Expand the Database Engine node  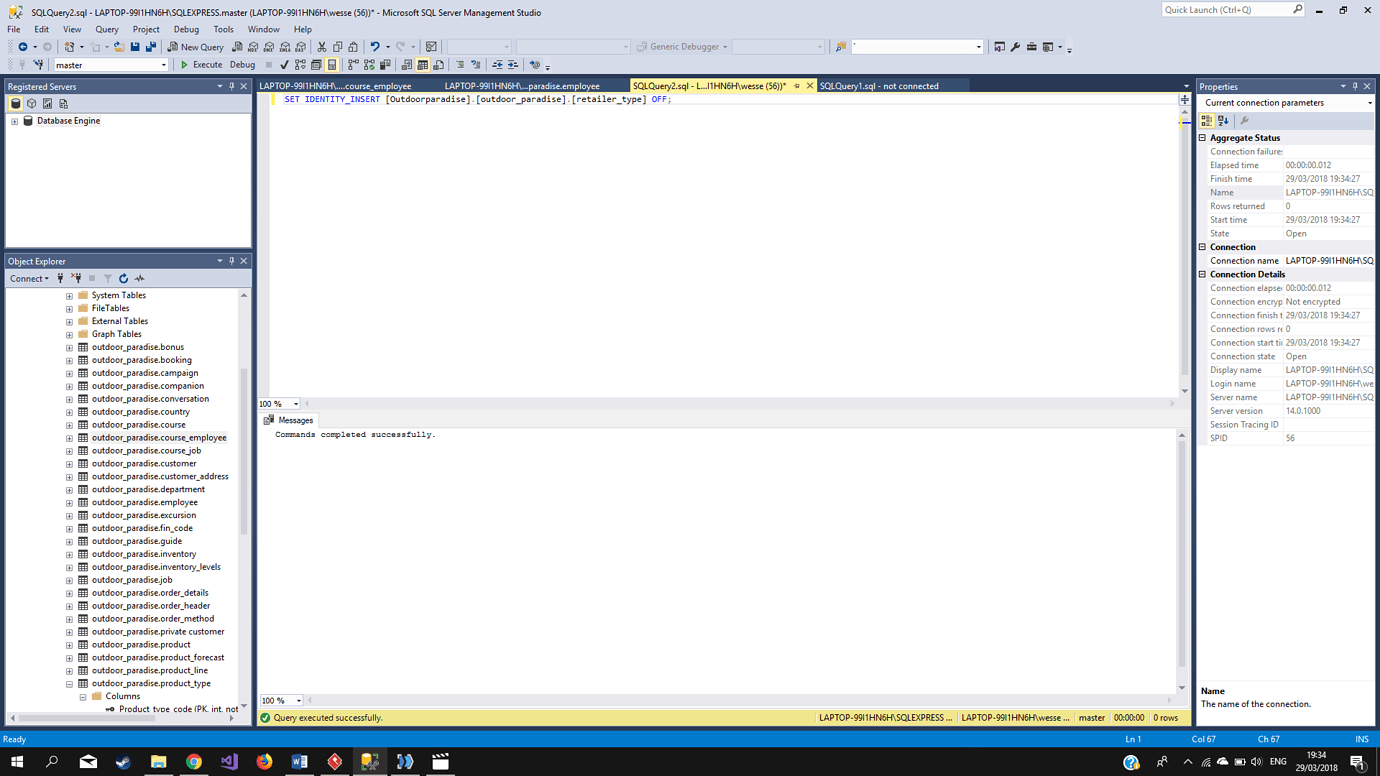pyautogui.click(x=14, y=121)
